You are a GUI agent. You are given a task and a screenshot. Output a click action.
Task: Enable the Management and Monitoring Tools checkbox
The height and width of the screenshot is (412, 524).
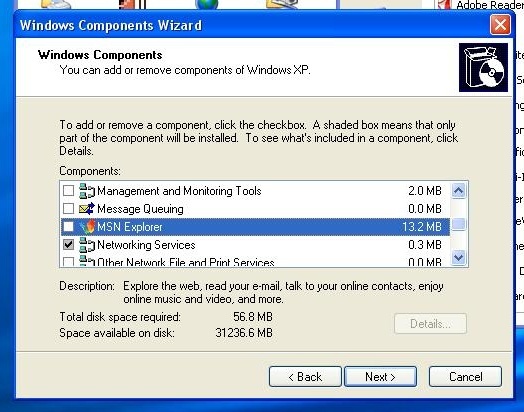[69, 191]
